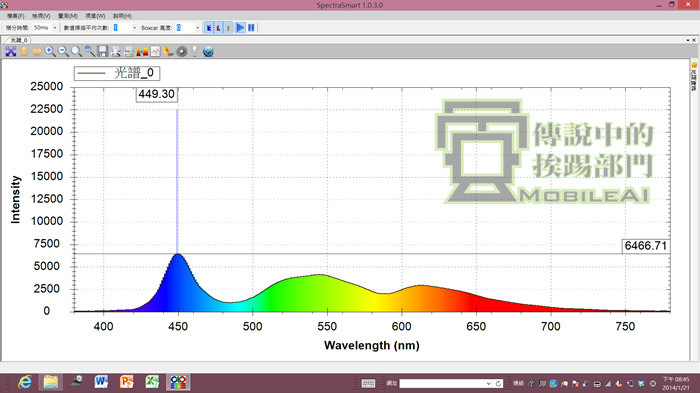Screen dimensions: 700x393
Task: Pause acquisition with the pause button
Action: [251, 28]
